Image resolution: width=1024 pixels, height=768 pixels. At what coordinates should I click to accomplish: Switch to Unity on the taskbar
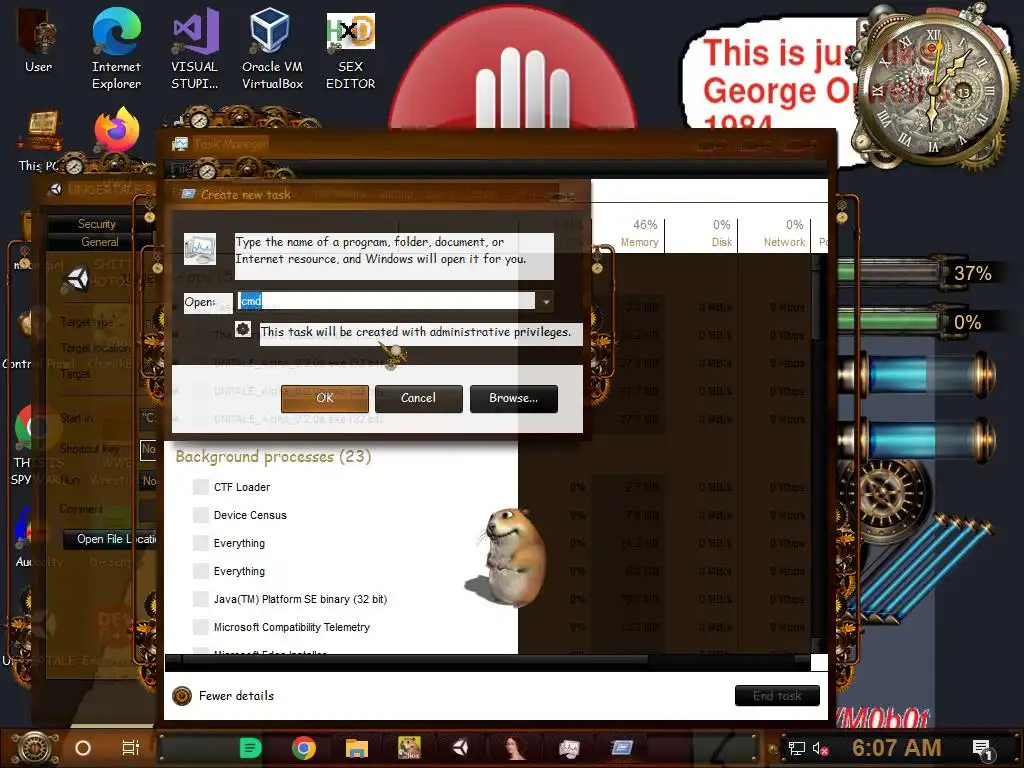point(462,748)
